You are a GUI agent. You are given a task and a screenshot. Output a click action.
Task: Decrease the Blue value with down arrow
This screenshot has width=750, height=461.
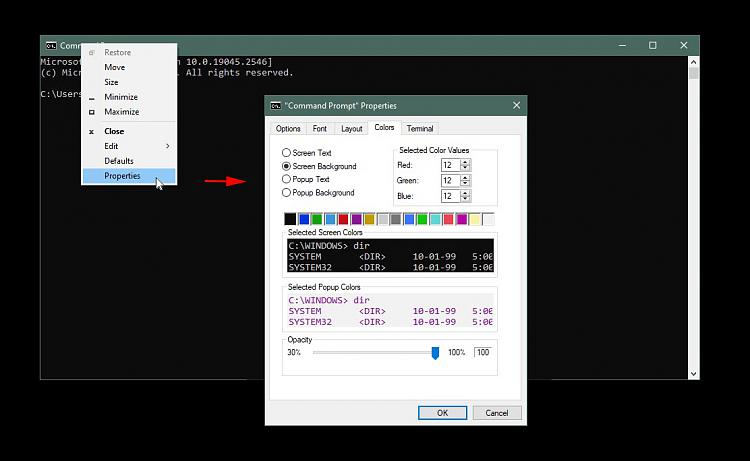[465, 198]
